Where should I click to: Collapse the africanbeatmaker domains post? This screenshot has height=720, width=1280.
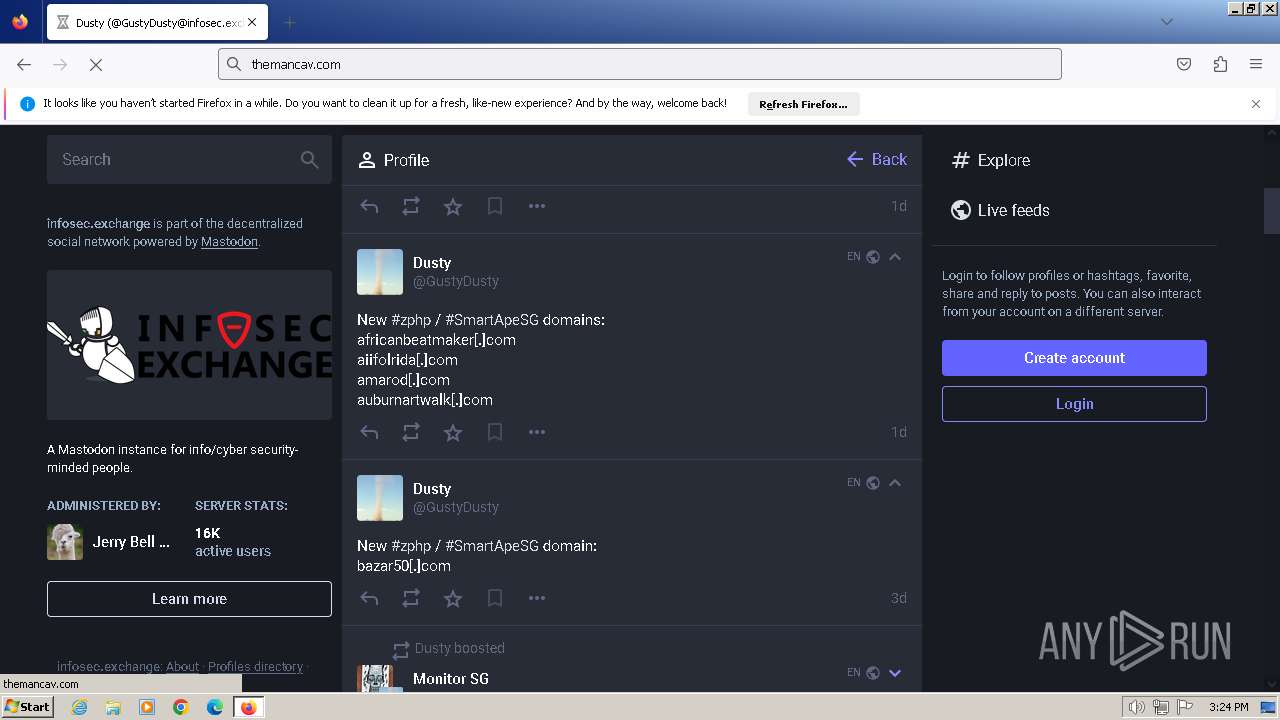pos(895,257)
